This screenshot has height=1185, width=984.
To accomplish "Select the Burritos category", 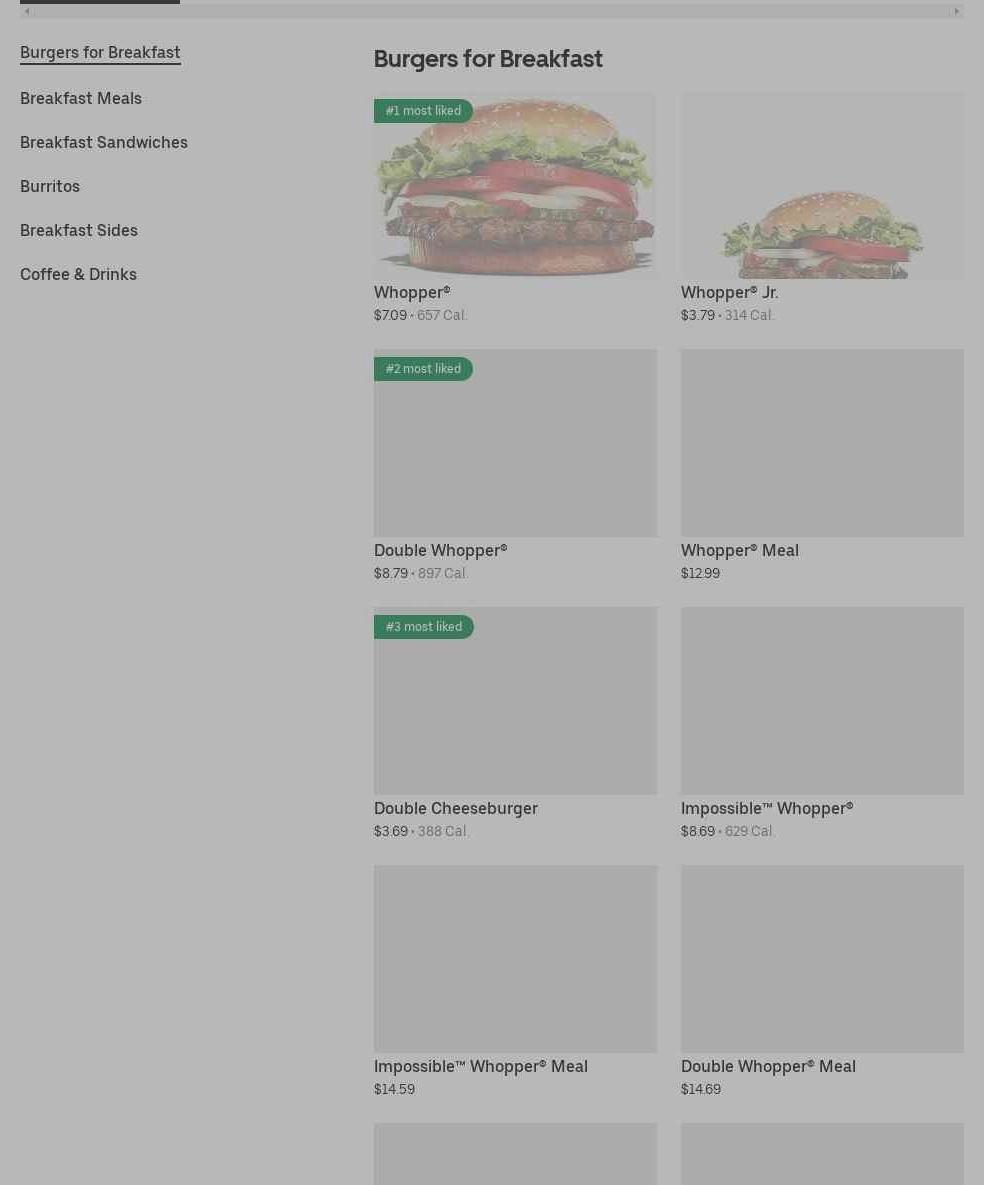I will coord(50,186).
